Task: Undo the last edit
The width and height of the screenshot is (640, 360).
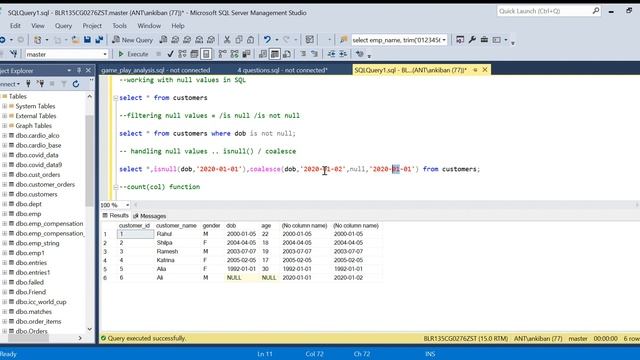Action: [267, 40]
